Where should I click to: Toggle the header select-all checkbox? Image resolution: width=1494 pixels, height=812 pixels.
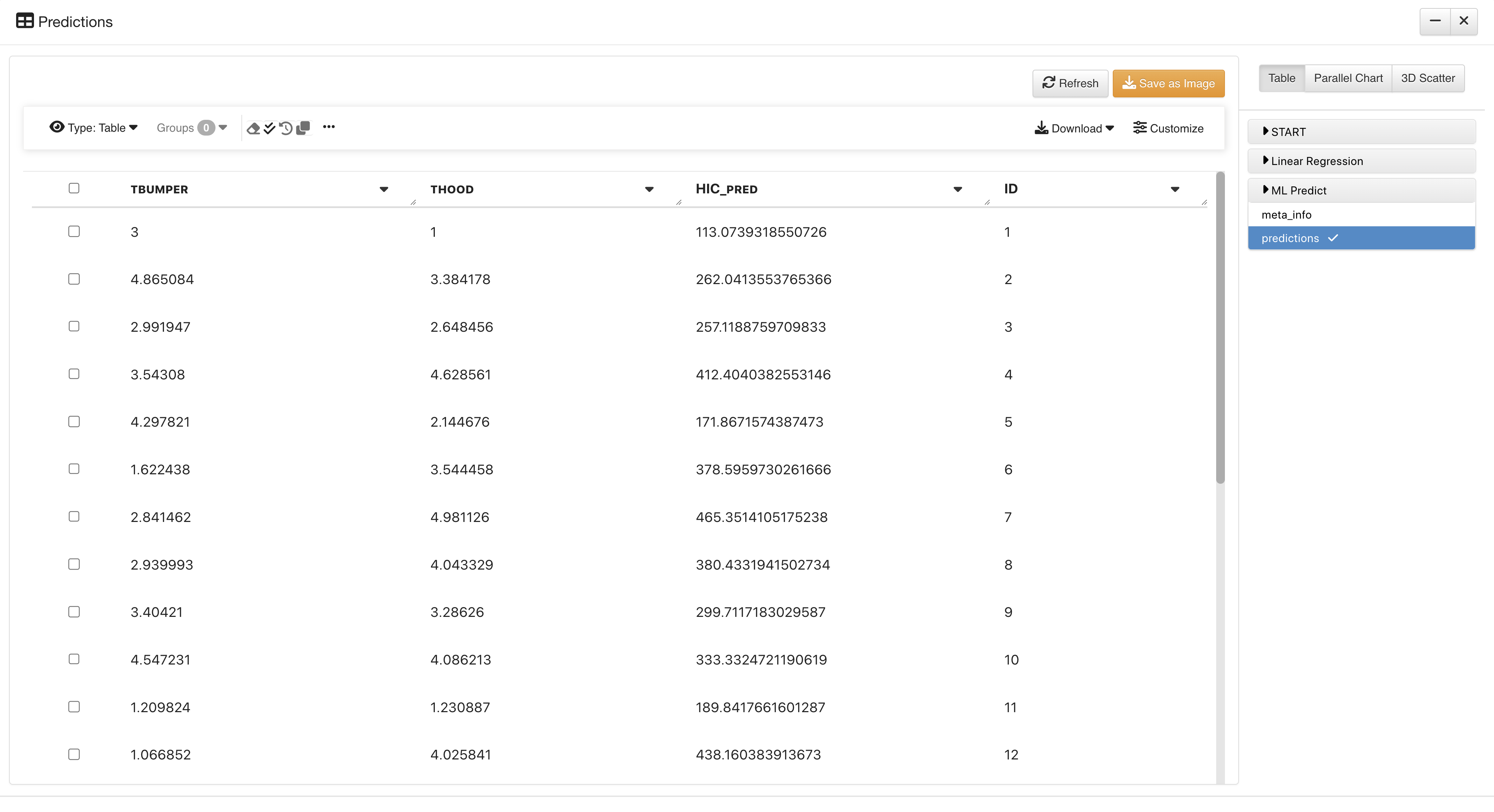[74, 188]
